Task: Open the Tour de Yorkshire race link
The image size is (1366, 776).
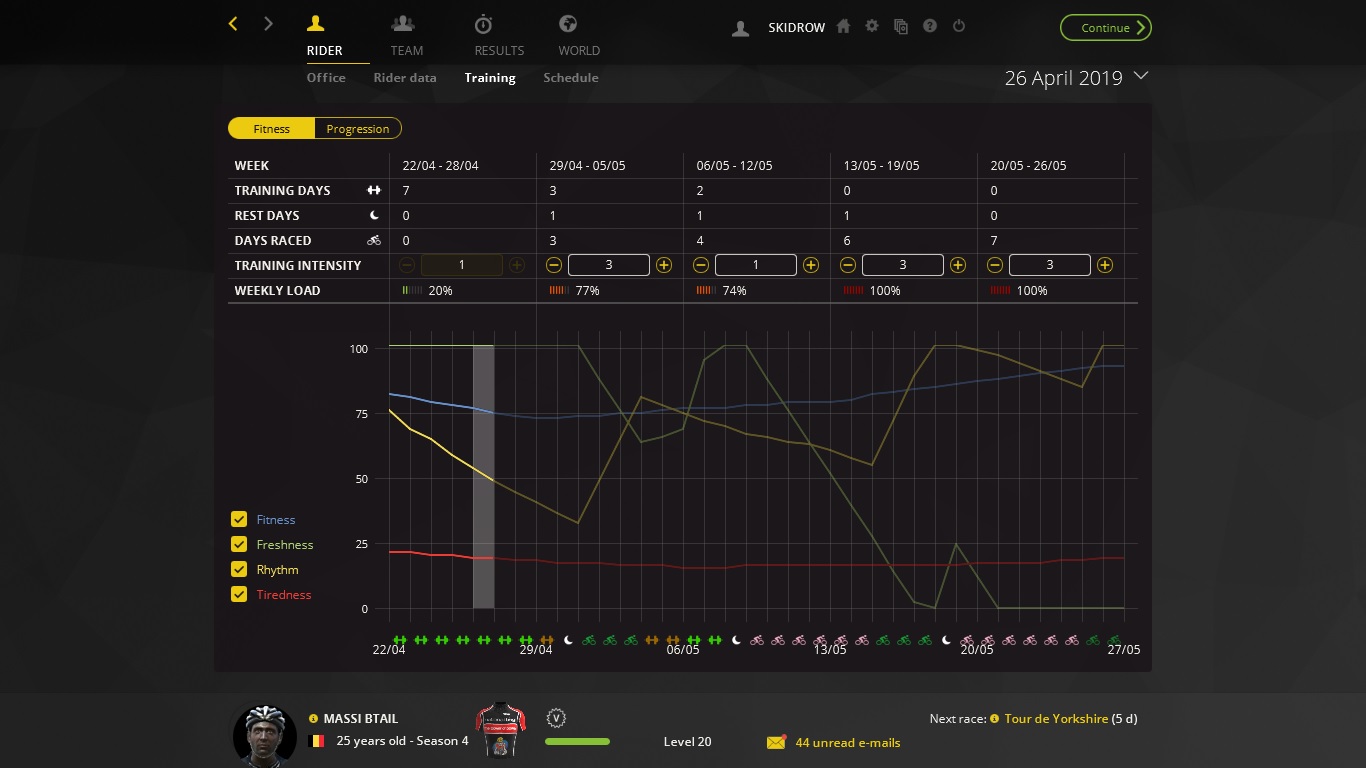Action: pyautogui.click(x=1056, y=718)
